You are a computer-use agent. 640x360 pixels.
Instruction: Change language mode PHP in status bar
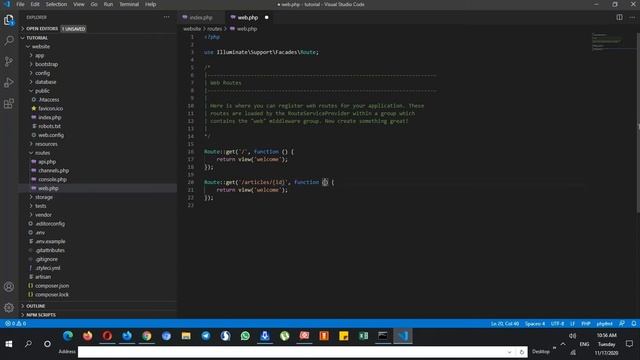tap(586, 323)
